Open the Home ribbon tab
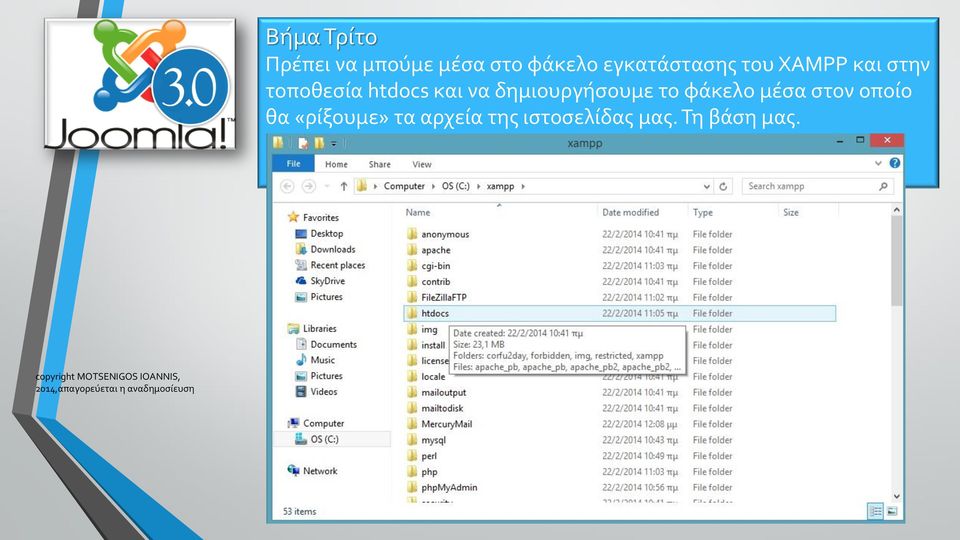 (x=336, y=164)
